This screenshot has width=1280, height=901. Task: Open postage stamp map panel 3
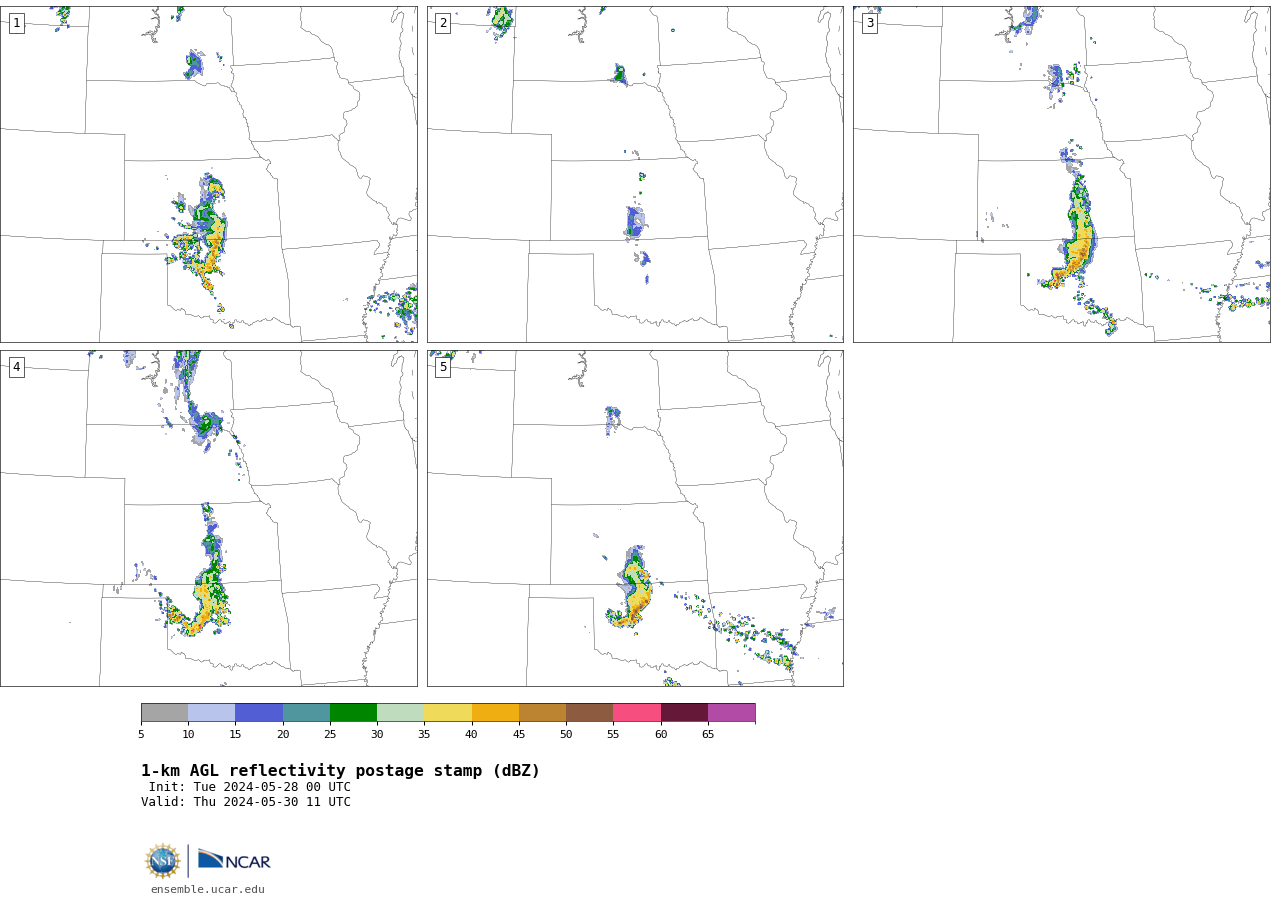1061,174
